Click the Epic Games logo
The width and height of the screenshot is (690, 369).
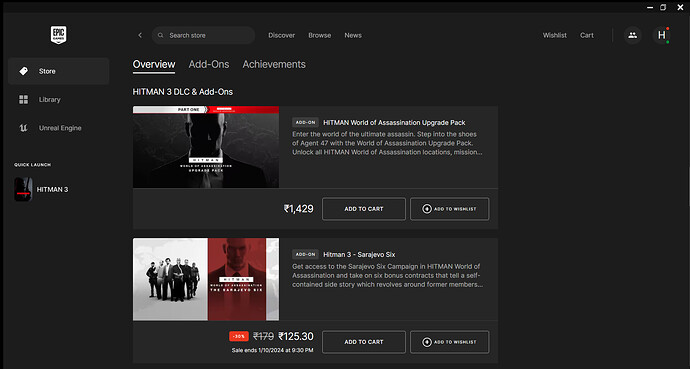(58, 35)
